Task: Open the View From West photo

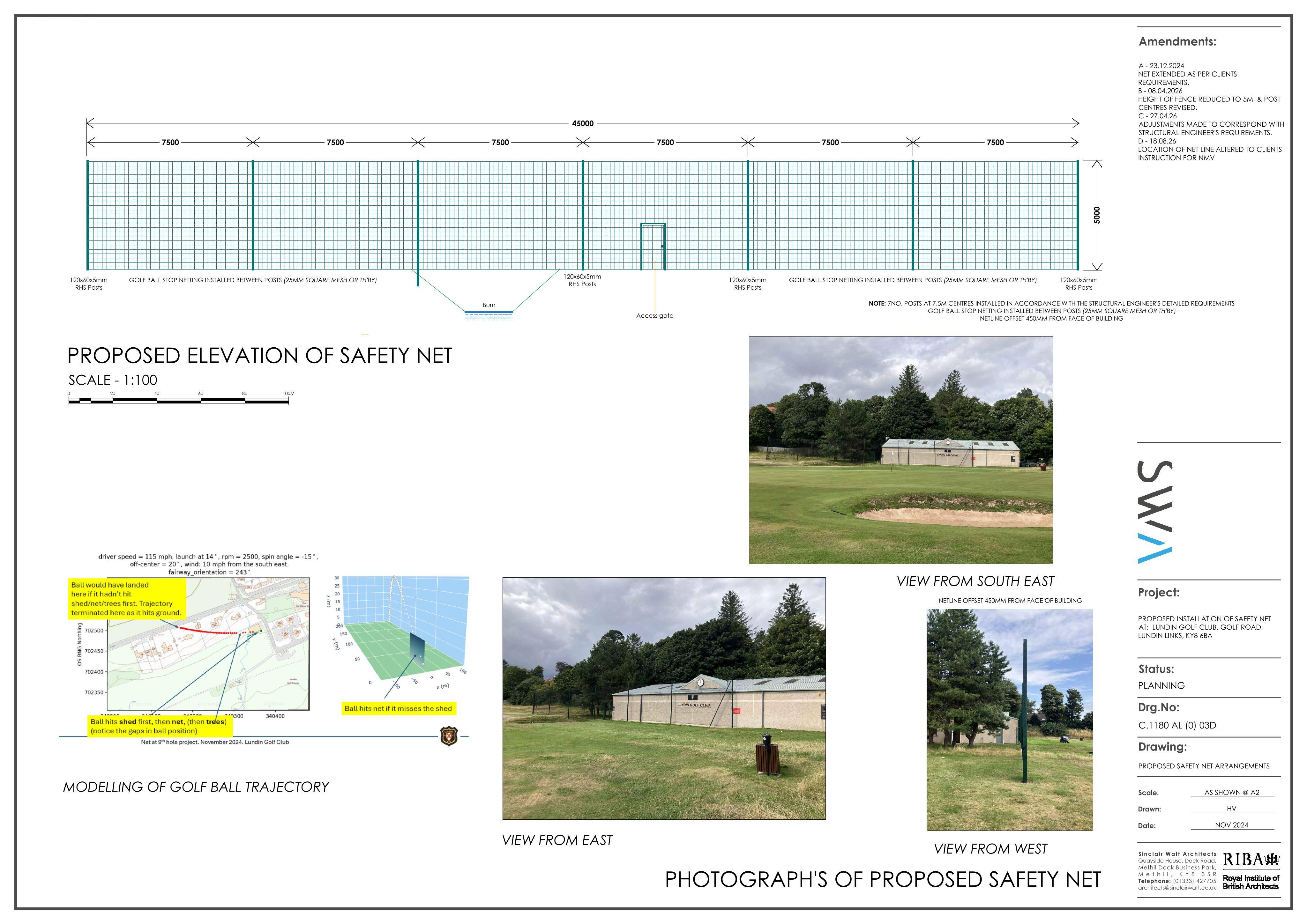Action: (x=1010, y=720)
